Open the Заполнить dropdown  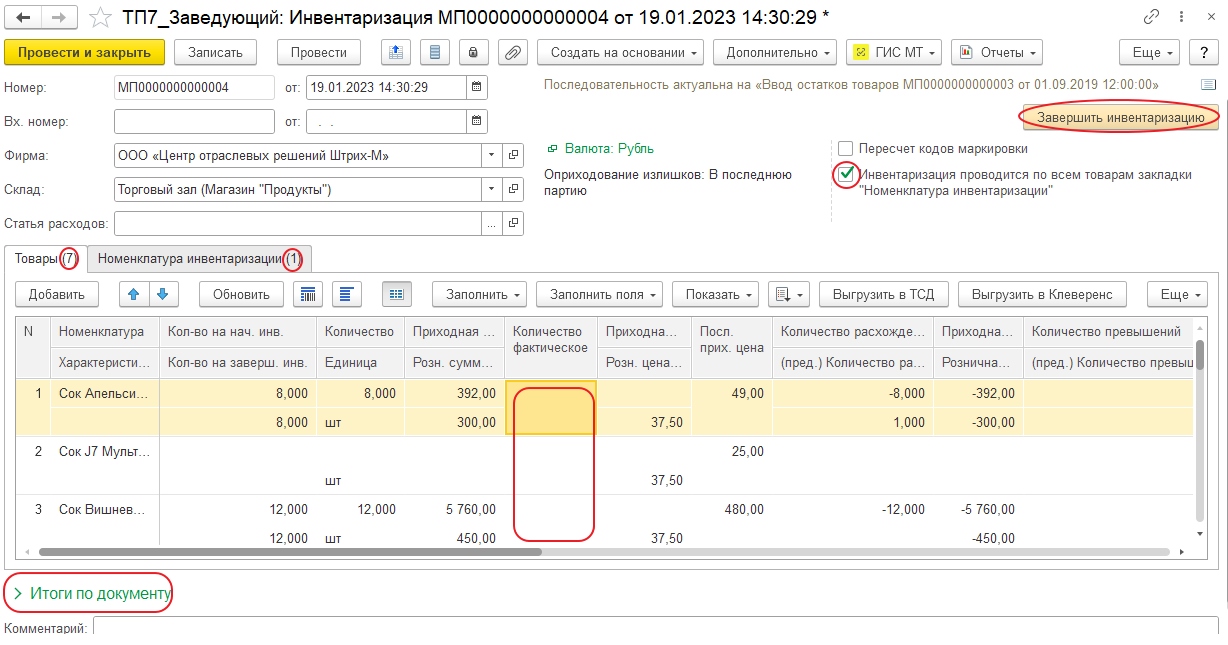[480, 294]
